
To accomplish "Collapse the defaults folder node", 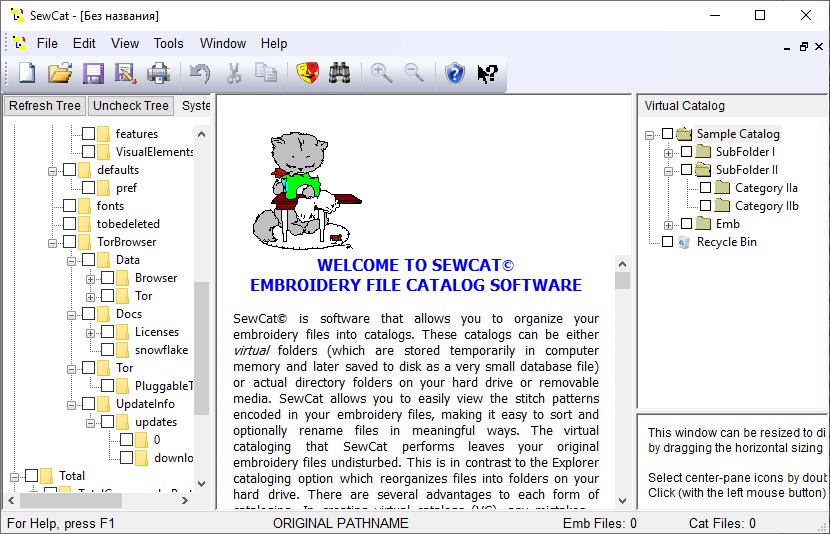I will 52,171.
